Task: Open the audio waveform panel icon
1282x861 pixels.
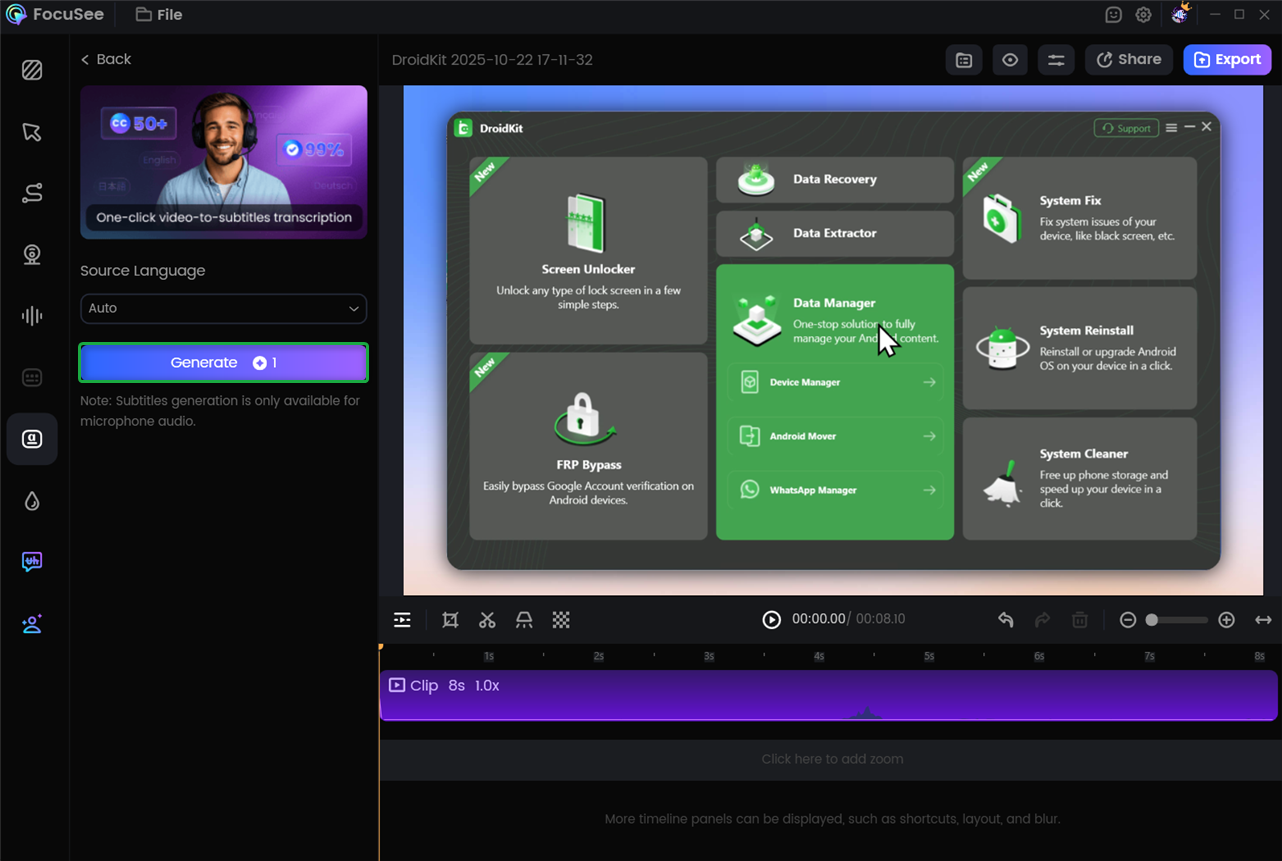Action: 32,316
